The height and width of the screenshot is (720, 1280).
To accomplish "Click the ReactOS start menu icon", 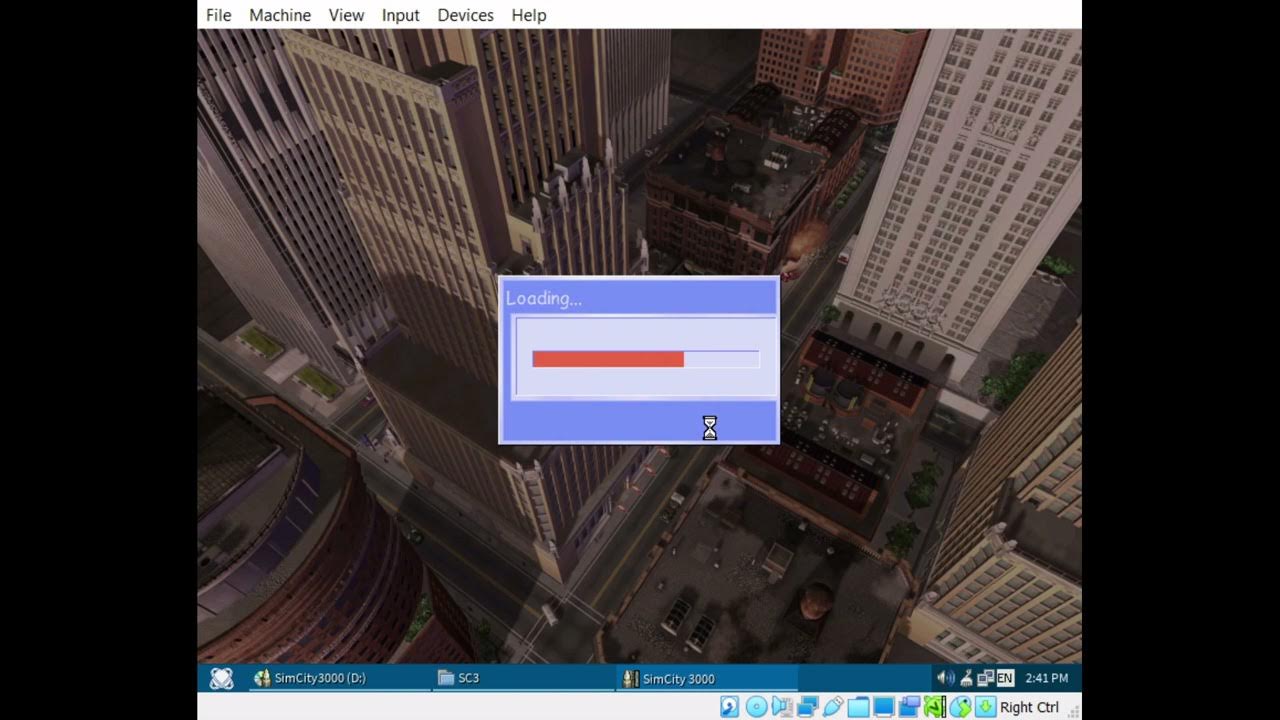I will 221,678.
